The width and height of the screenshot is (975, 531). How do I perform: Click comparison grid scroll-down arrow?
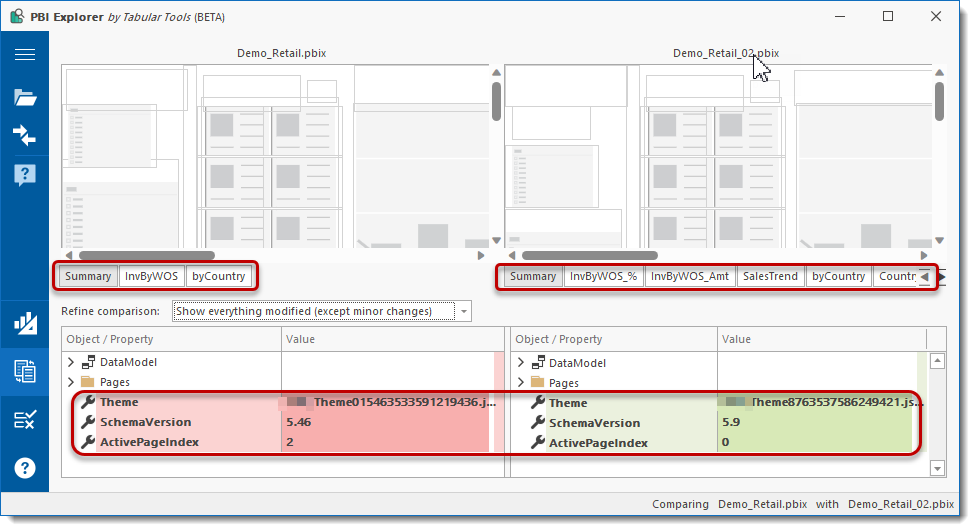938,468
